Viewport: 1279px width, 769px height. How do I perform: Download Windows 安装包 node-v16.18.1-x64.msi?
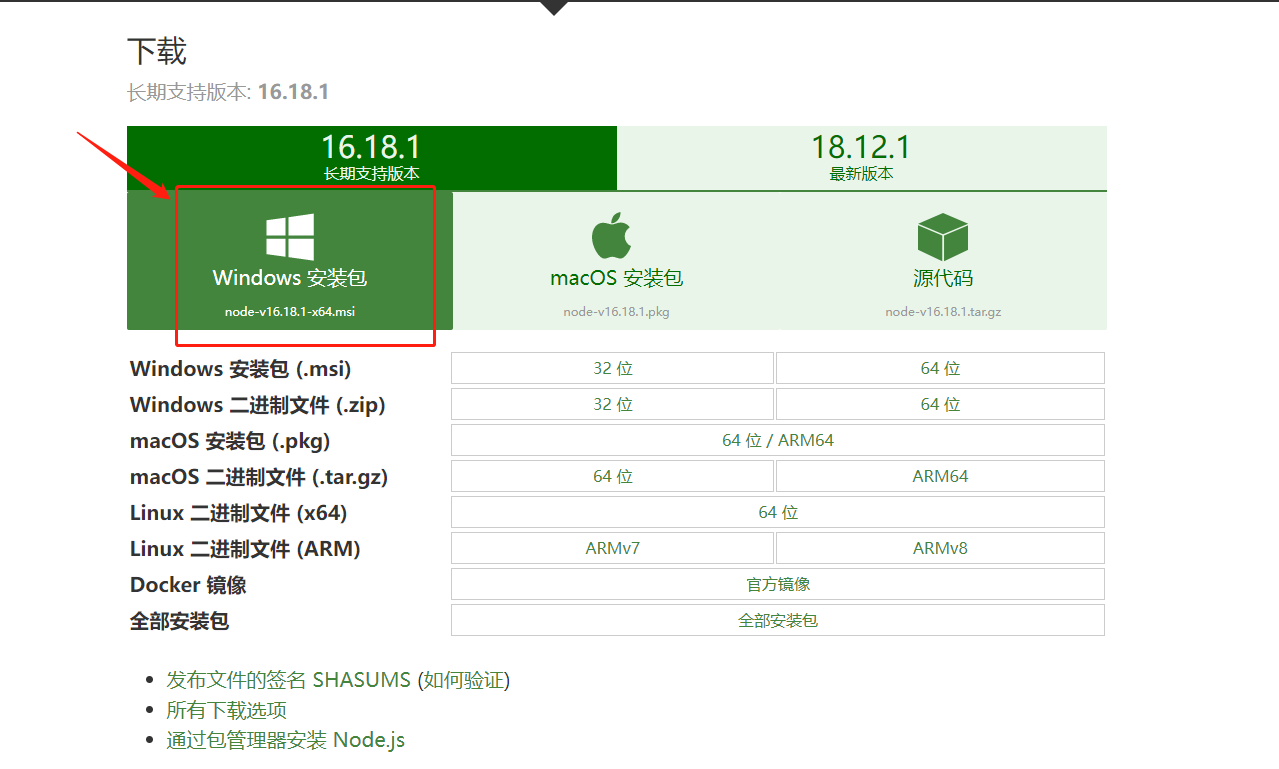290,260
